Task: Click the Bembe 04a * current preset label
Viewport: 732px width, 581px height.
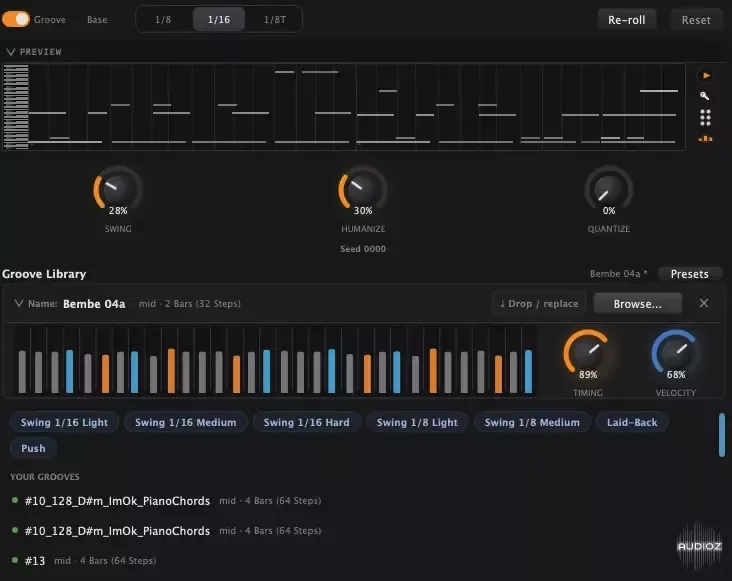Action: coord(618,274)
